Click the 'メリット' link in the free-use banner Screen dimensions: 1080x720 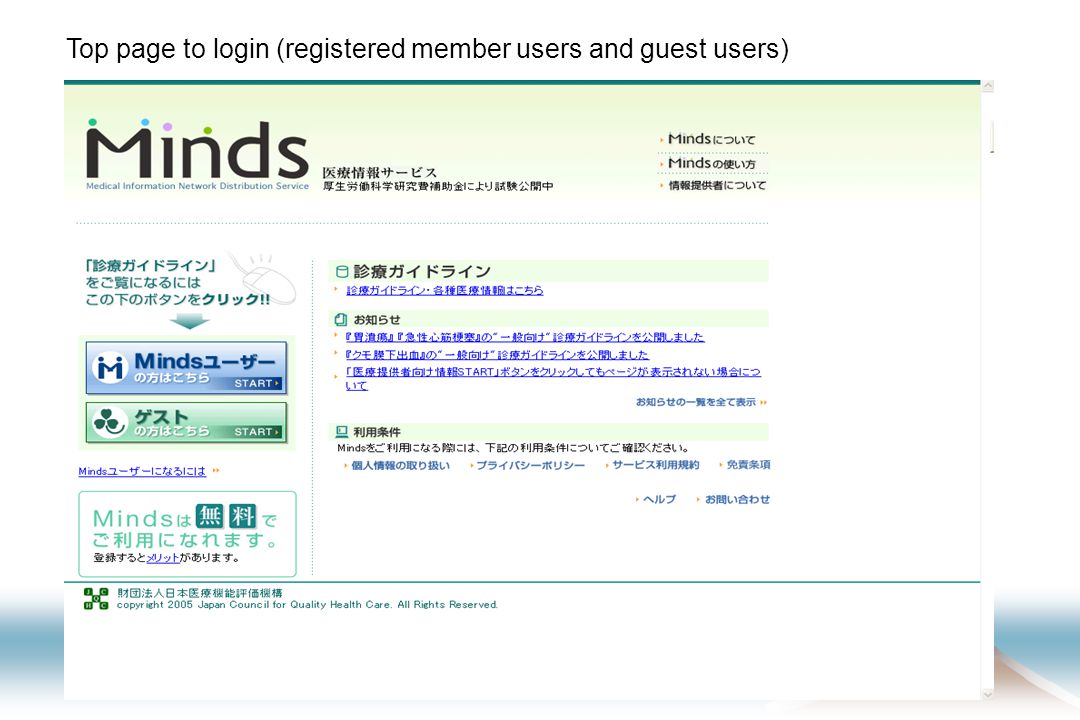coord(163,557)
